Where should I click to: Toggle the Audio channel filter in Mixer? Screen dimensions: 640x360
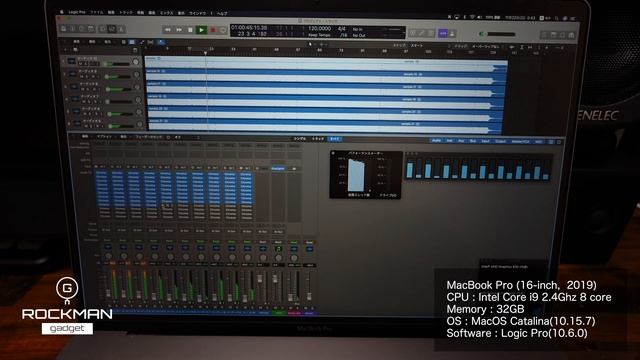436,140
